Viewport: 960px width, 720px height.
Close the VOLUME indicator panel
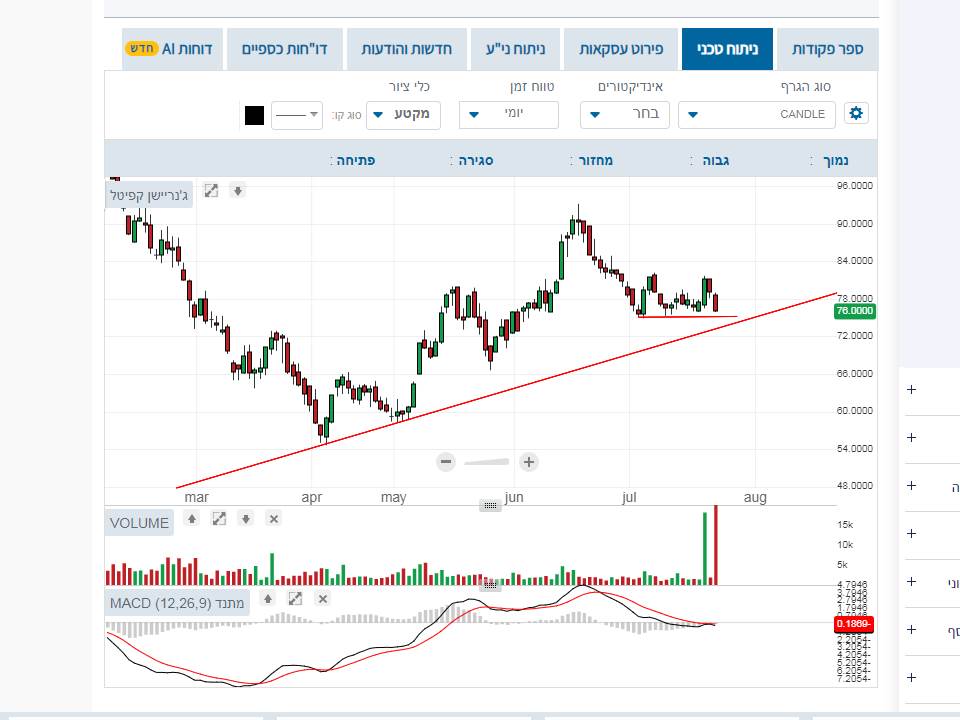273,519
